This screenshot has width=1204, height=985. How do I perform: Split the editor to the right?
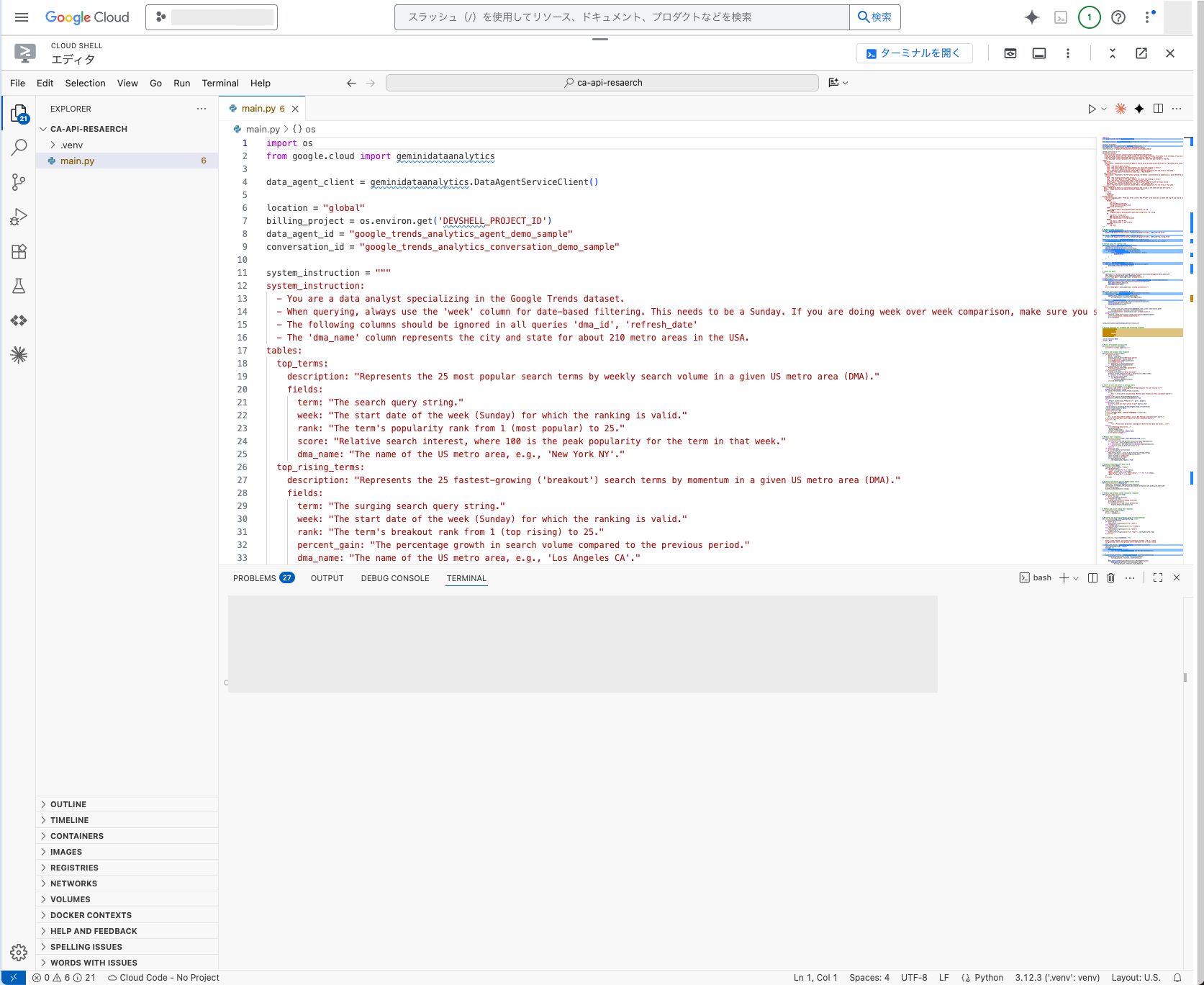point(1158,109)
